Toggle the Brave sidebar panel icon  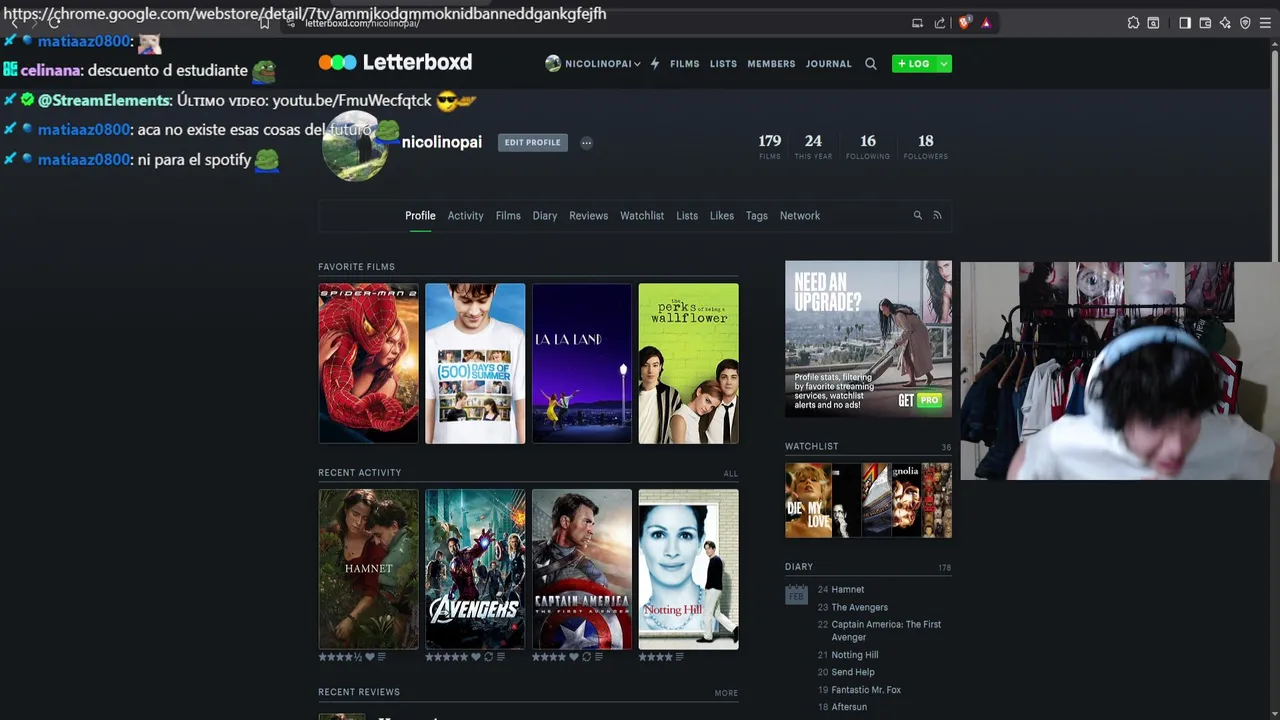1185,23
